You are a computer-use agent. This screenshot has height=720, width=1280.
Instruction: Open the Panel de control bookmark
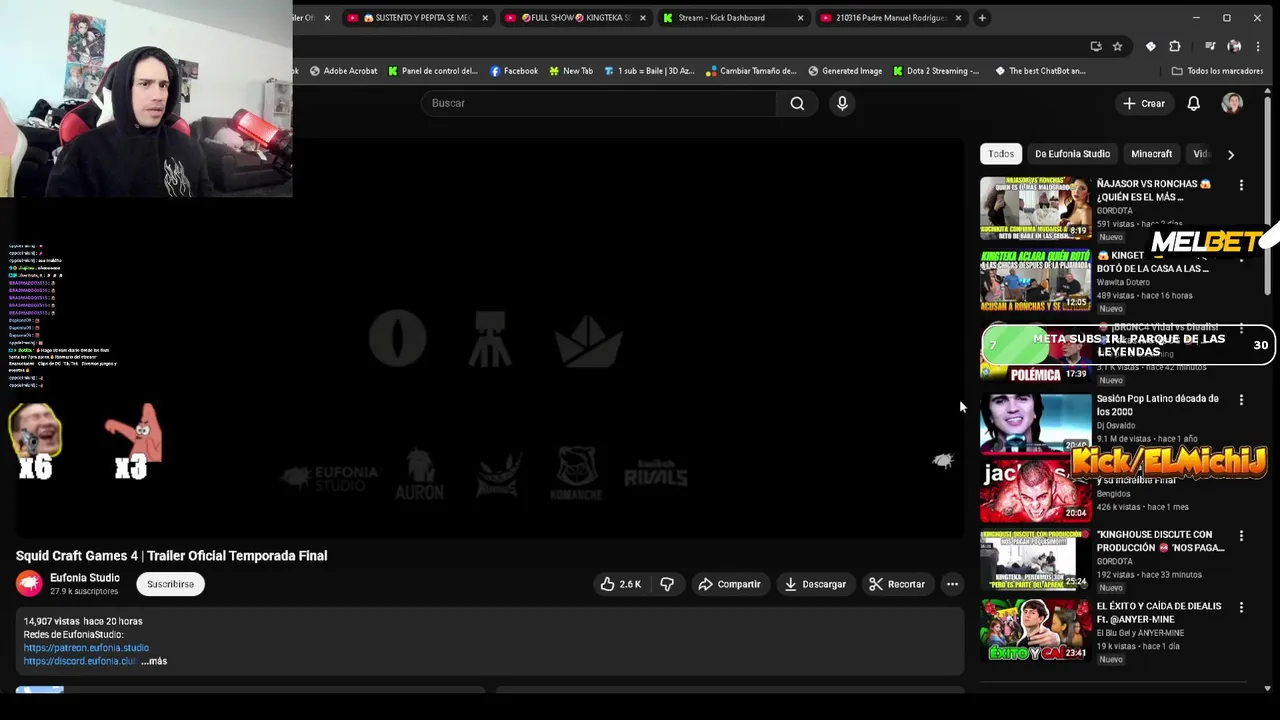(433, 71)
